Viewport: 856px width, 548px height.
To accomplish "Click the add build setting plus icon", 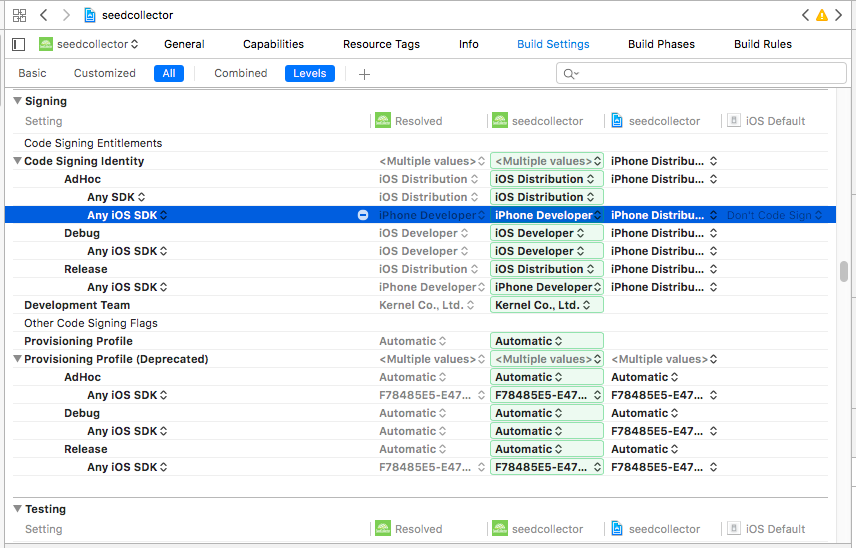I will [x=364, y=73].
